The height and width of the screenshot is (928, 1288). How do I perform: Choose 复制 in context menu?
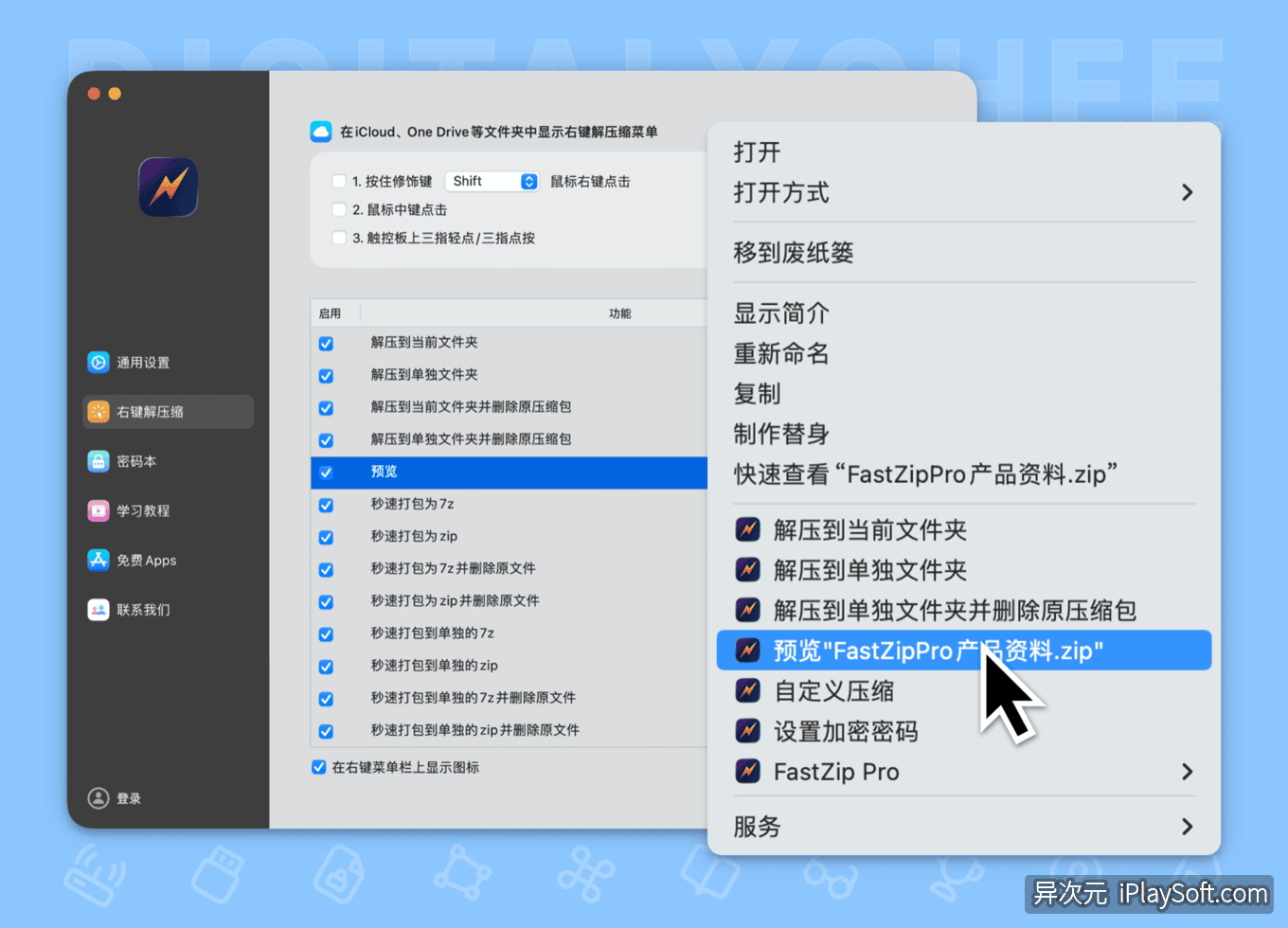[757, 394]
